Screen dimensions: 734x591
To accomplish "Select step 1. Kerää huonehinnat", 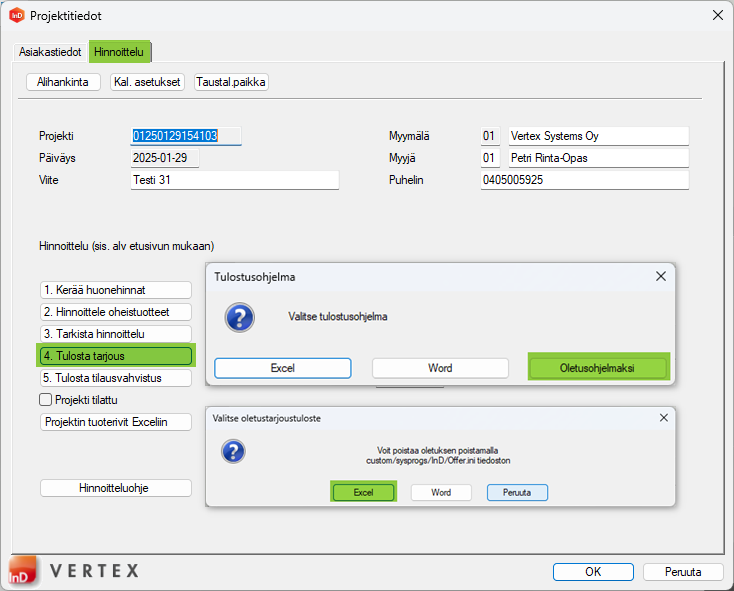I will (x=115, y=290).
